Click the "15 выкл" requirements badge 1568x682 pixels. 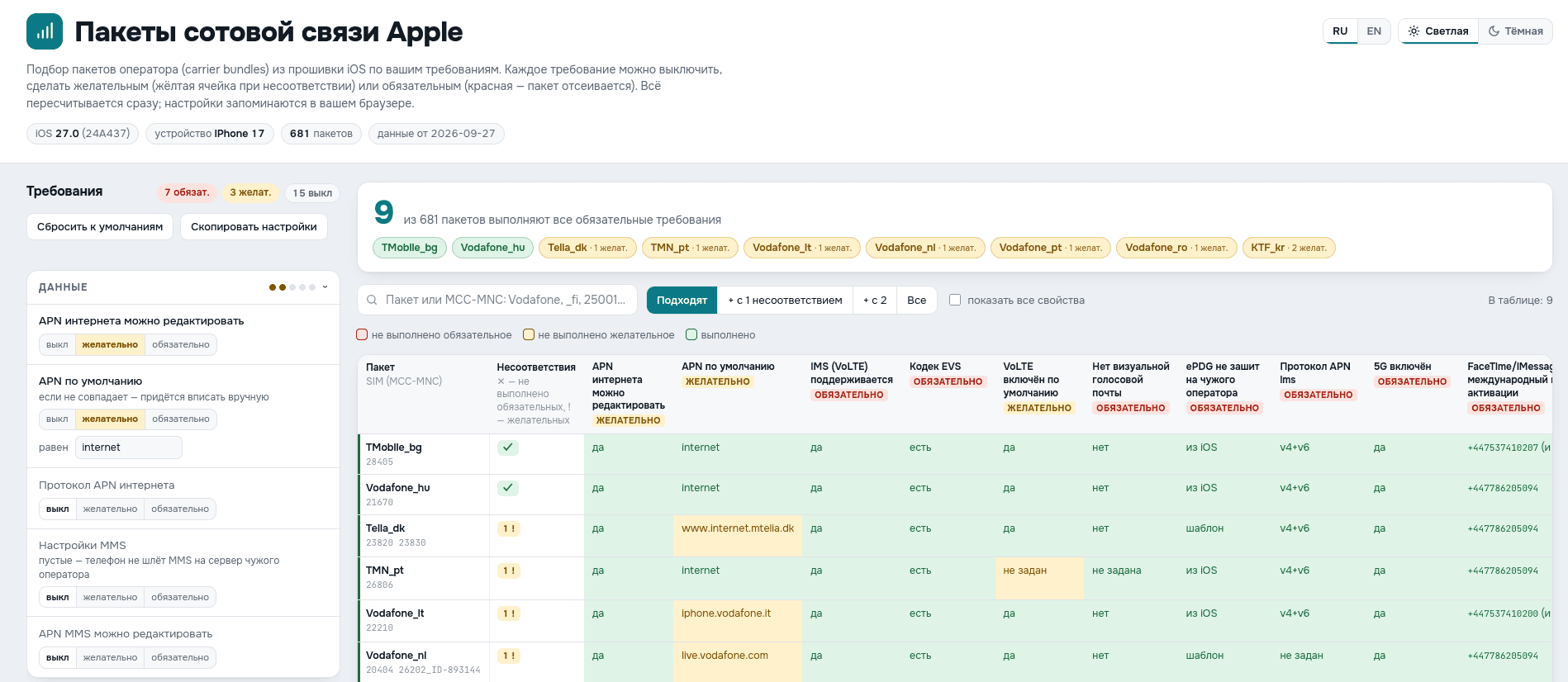(312, 193)
